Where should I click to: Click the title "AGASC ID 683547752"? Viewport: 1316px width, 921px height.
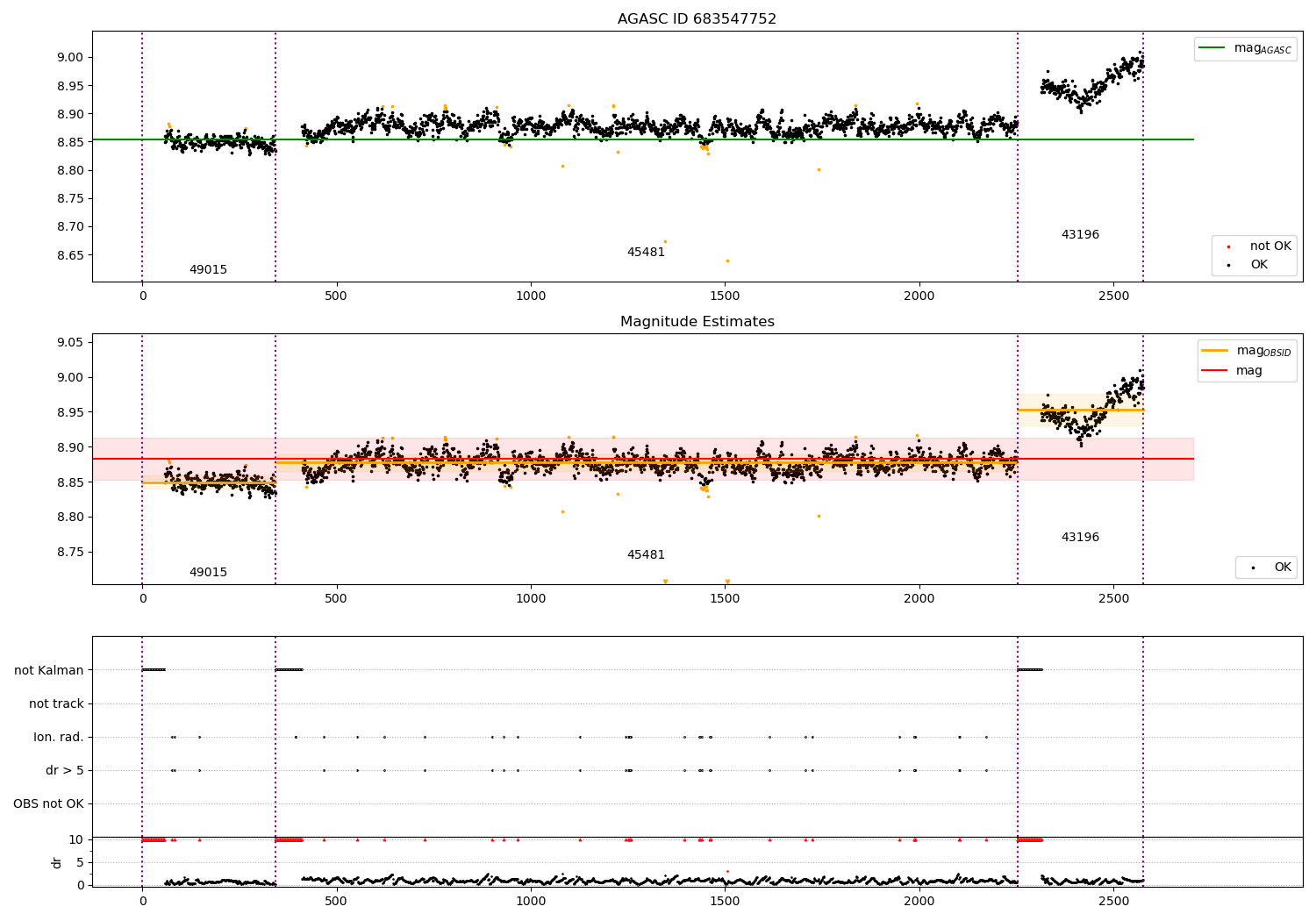coord(697,19)
